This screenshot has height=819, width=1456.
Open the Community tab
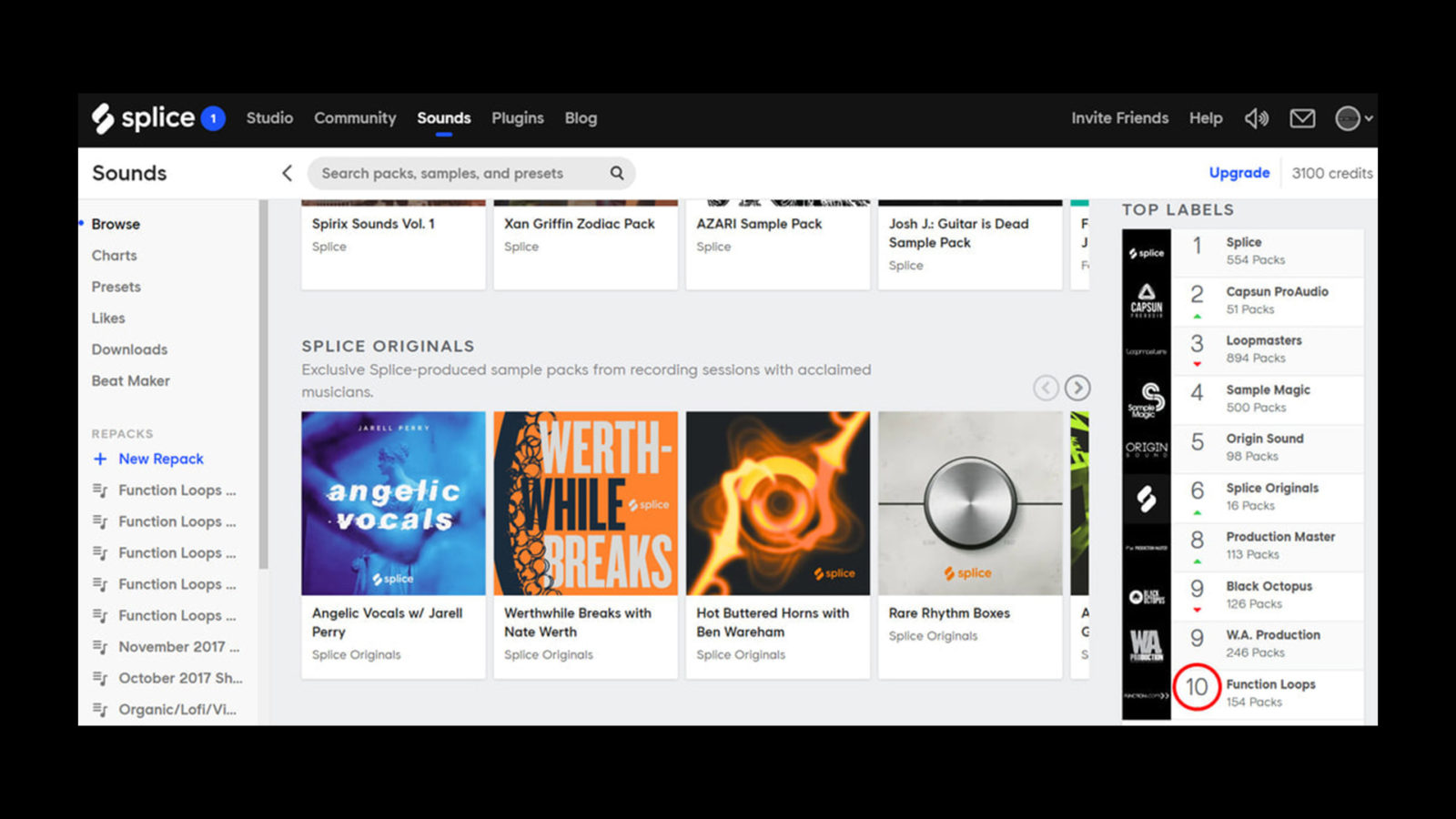(x=355, y=118)
